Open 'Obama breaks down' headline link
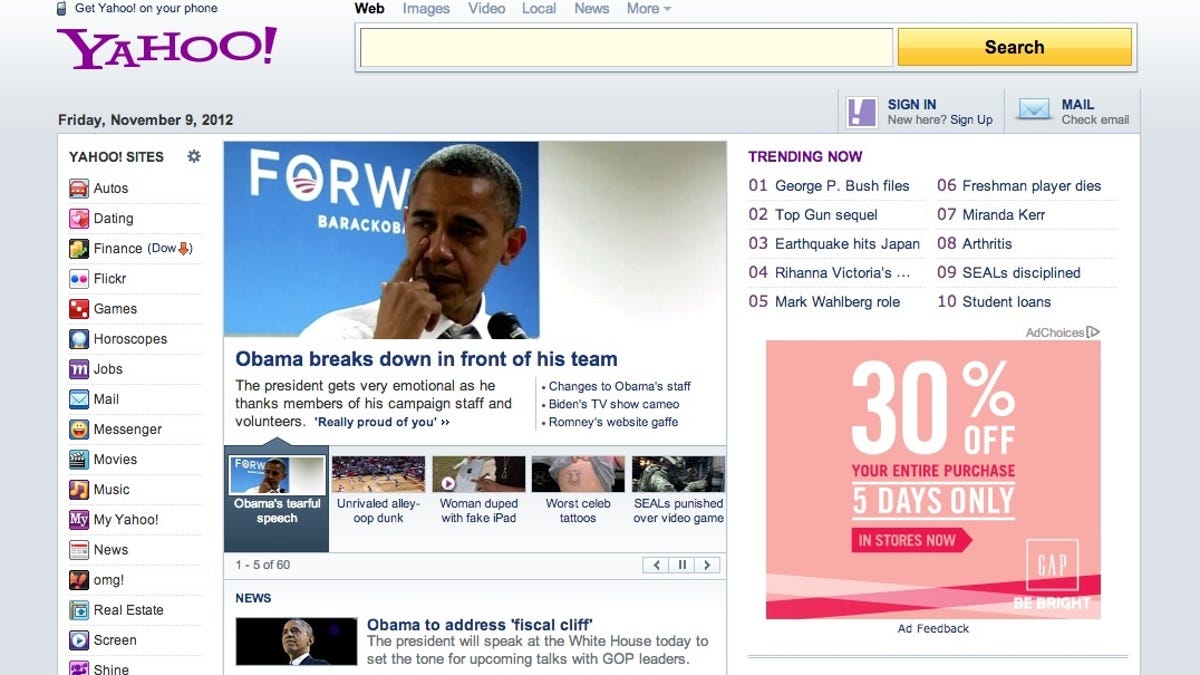This screenshot has width=1200, height=675. [426, 359]
